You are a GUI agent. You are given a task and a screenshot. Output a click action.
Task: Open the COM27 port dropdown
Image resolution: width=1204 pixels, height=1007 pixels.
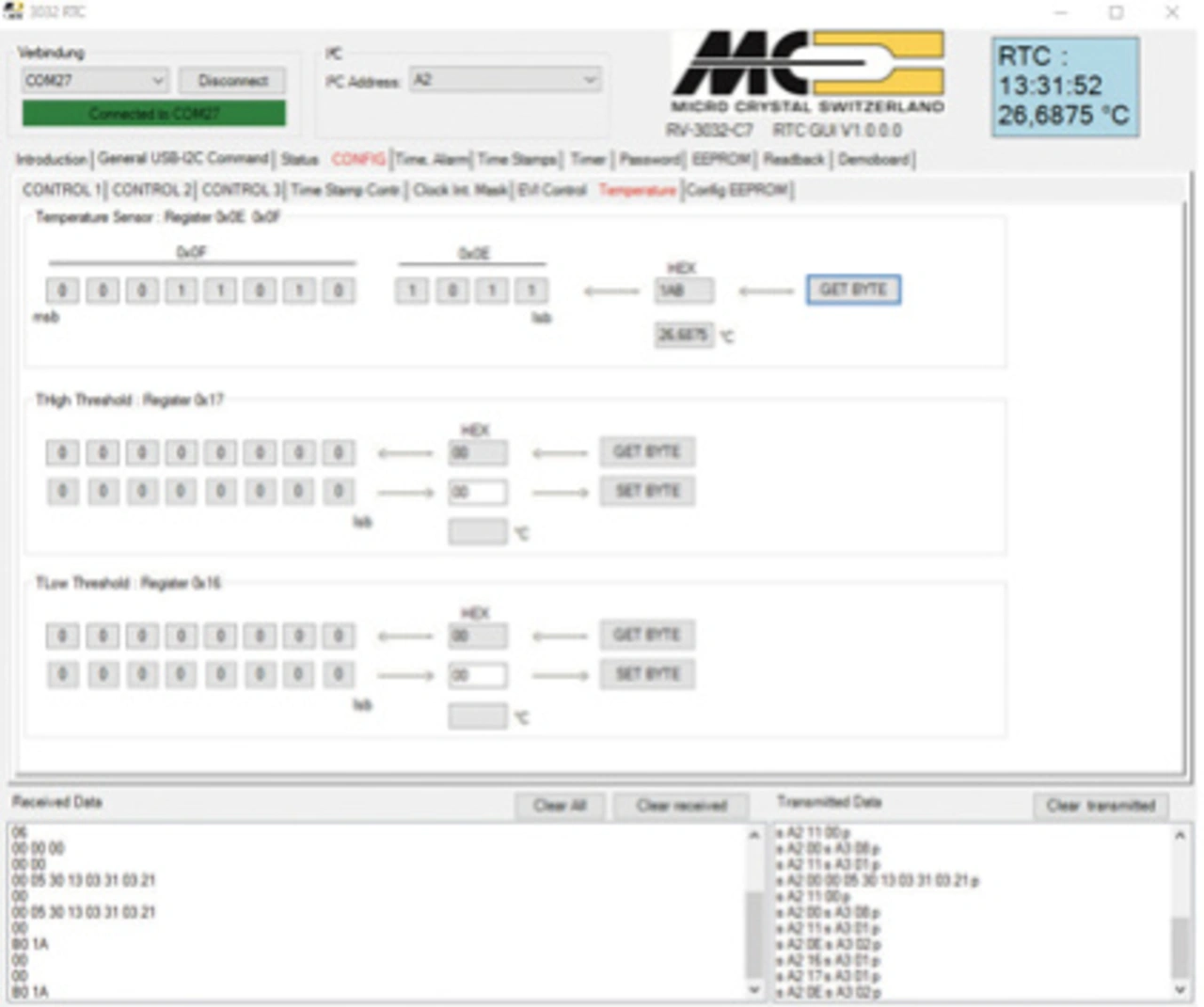tap(94, 81)
